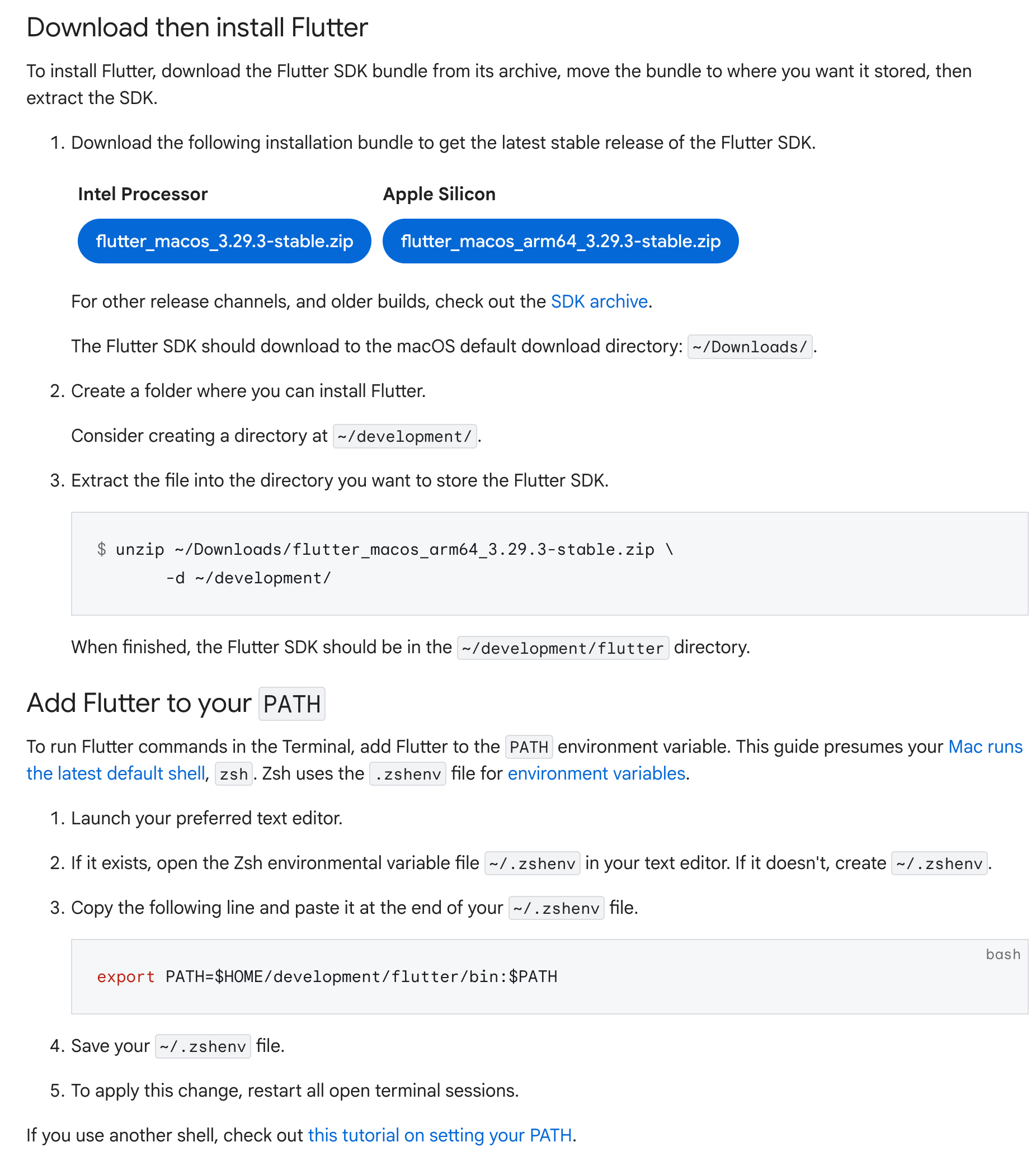Click the 'Intel Processor' column label
Viewport: 1036px width, 1161px height.
tap(142, 193)
